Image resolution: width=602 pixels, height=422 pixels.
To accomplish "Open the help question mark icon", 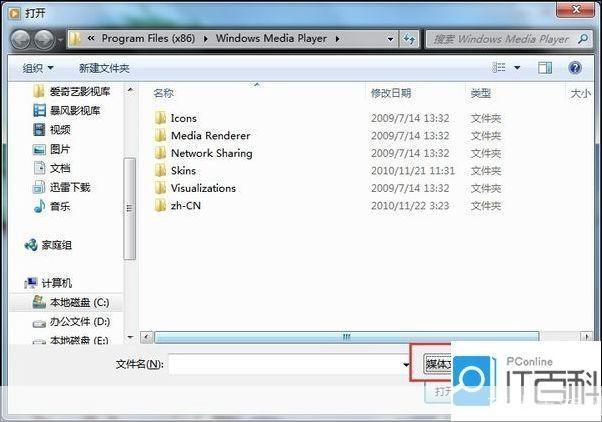I will click(575, 68).
